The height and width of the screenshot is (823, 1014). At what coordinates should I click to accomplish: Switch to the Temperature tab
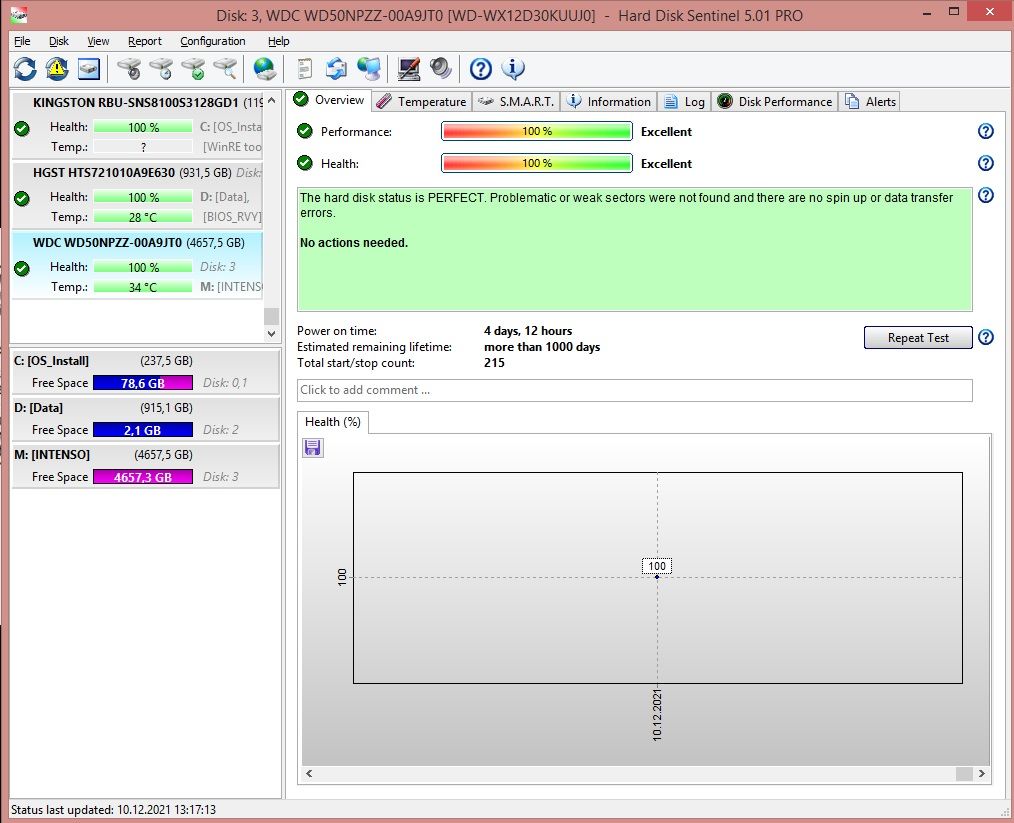[x=422, y=102]
